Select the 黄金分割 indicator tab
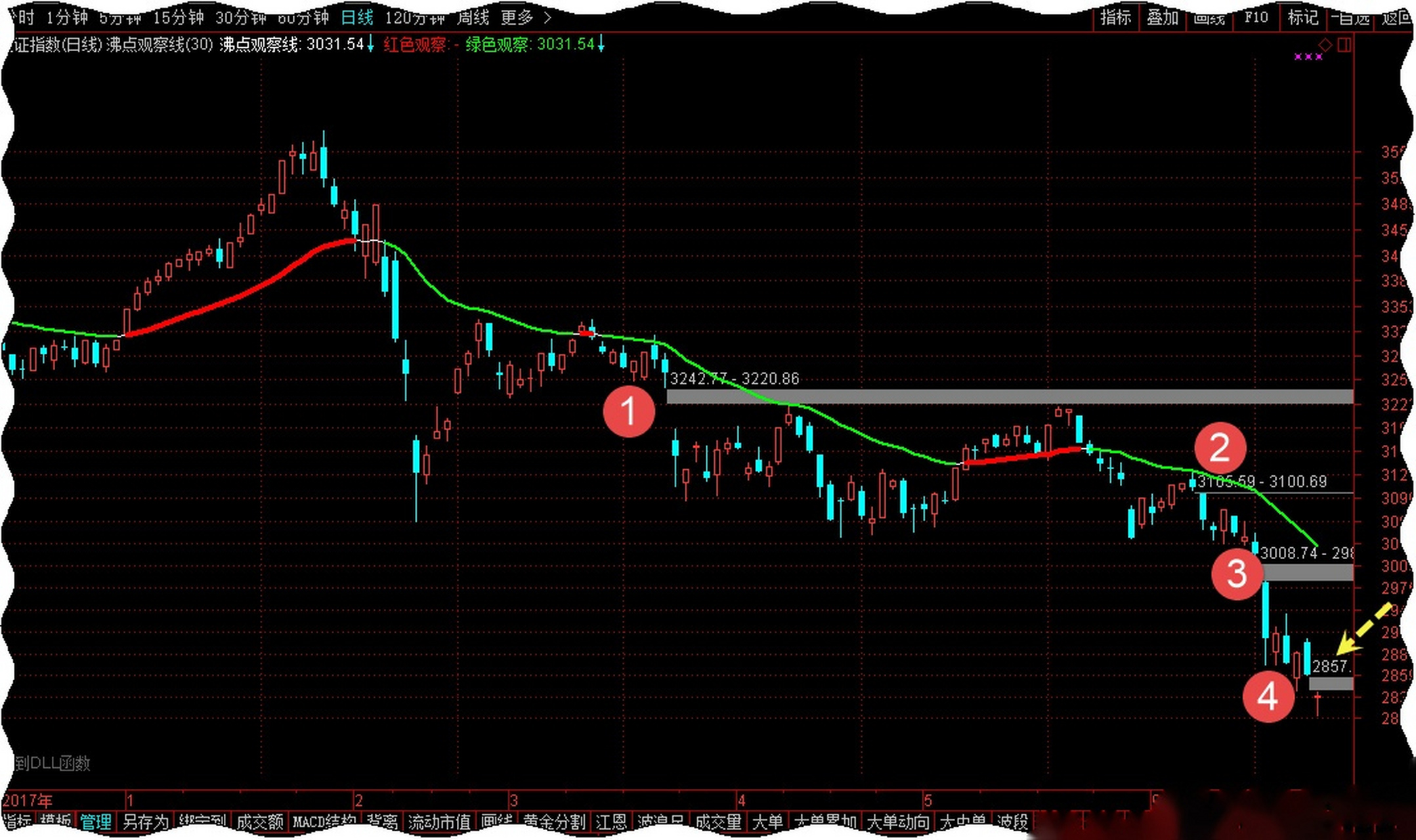1416x840 pixels. pyautogui.click(x=553, y=822)
